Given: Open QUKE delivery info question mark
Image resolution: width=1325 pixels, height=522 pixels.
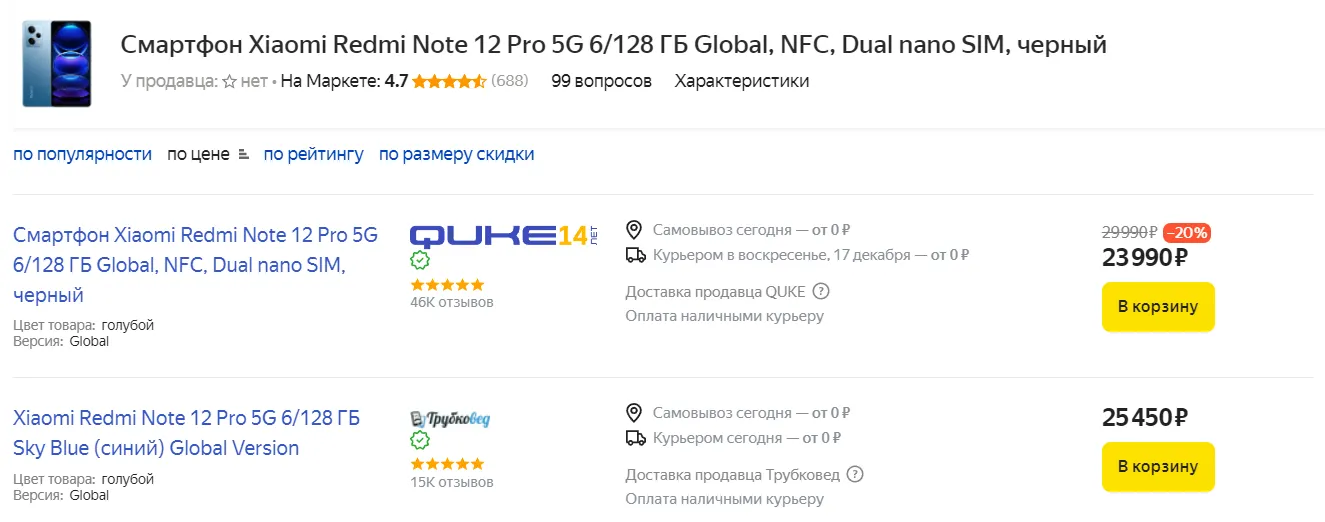Looking at the screenshot, I should coord(821,292).
